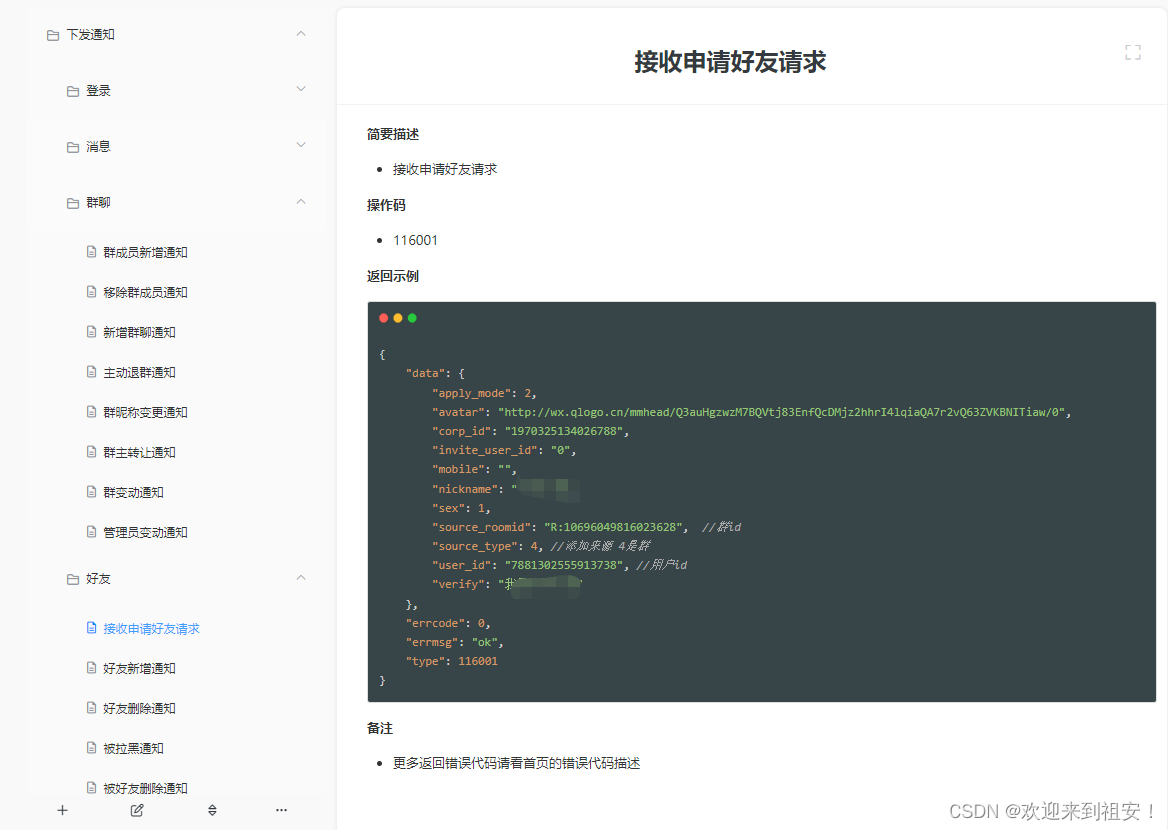Open 群成员新增通知 document
Viewport: 1168px width, 830px height.
pos(145,253)
